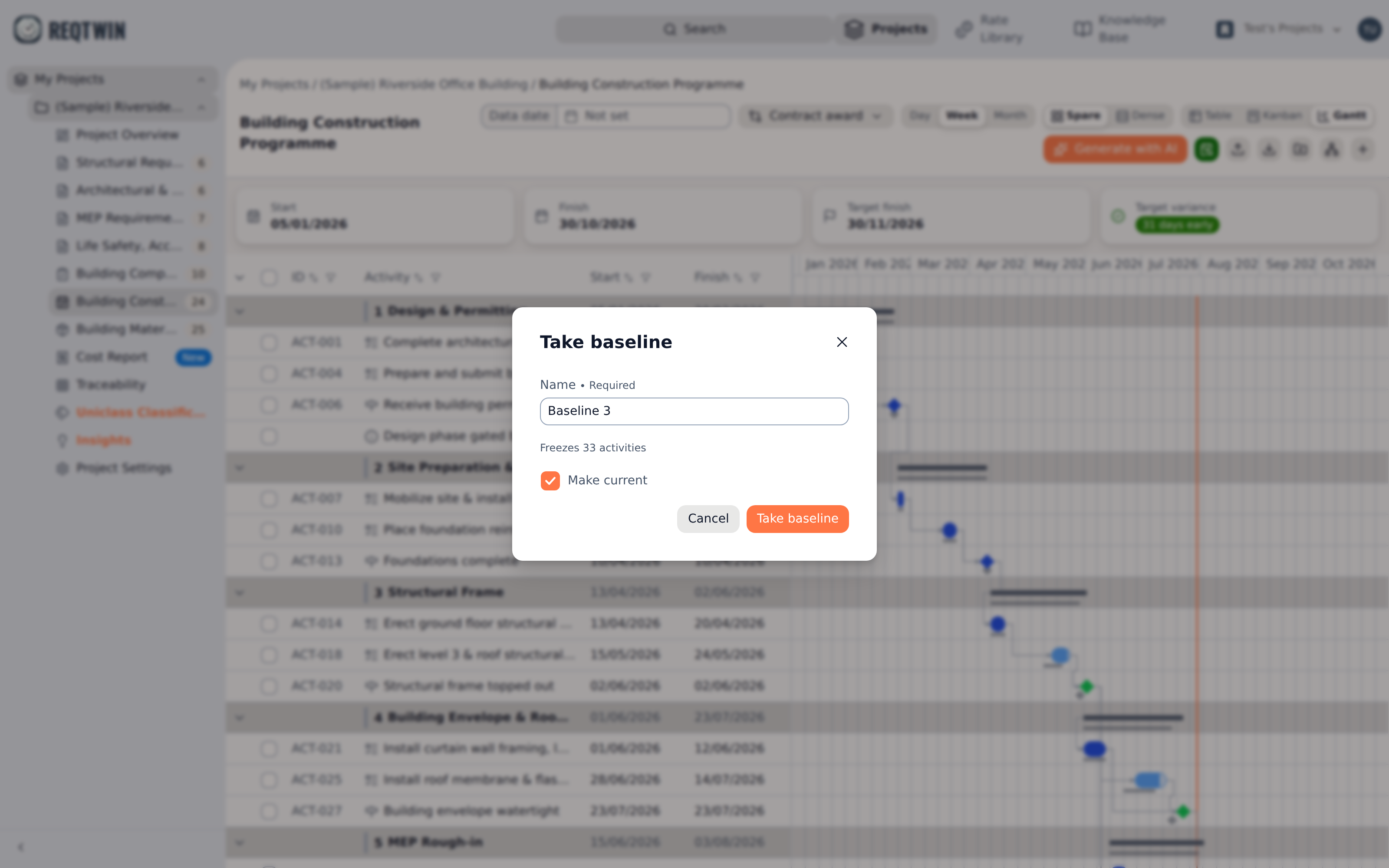Click the MEP Requireme... document icon
This screenshot has width=1389, height=868.
click(x=63, y=219)
